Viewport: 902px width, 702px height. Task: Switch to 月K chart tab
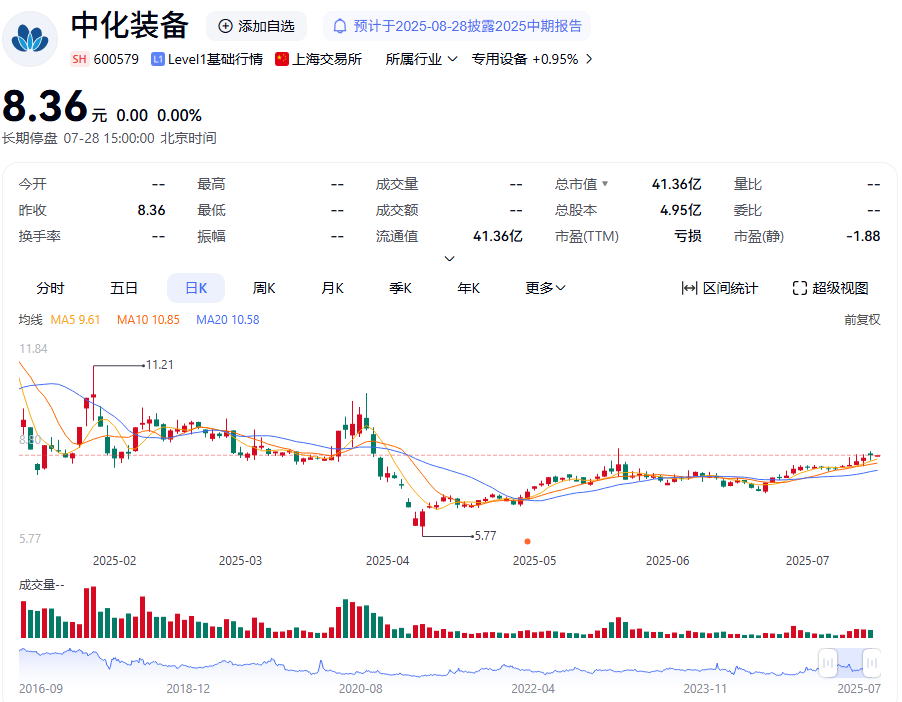332,288
